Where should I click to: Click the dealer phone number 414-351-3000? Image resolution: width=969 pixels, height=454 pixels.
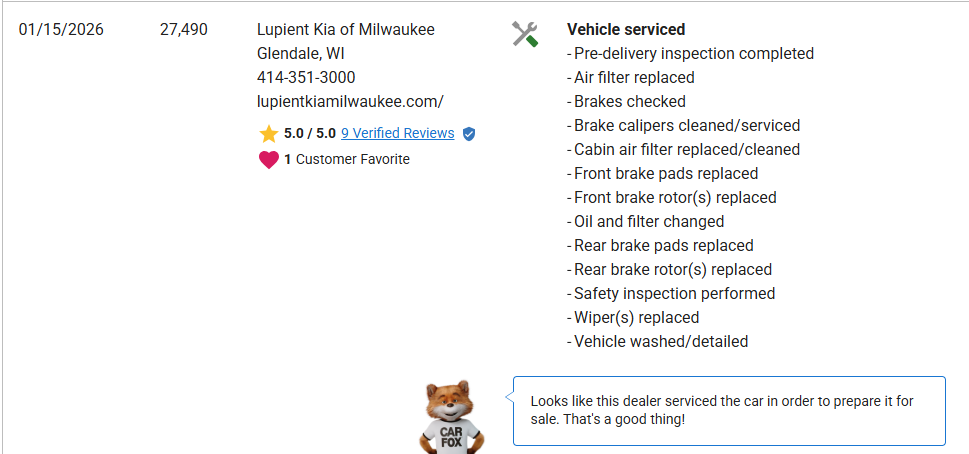coord(306,77)
